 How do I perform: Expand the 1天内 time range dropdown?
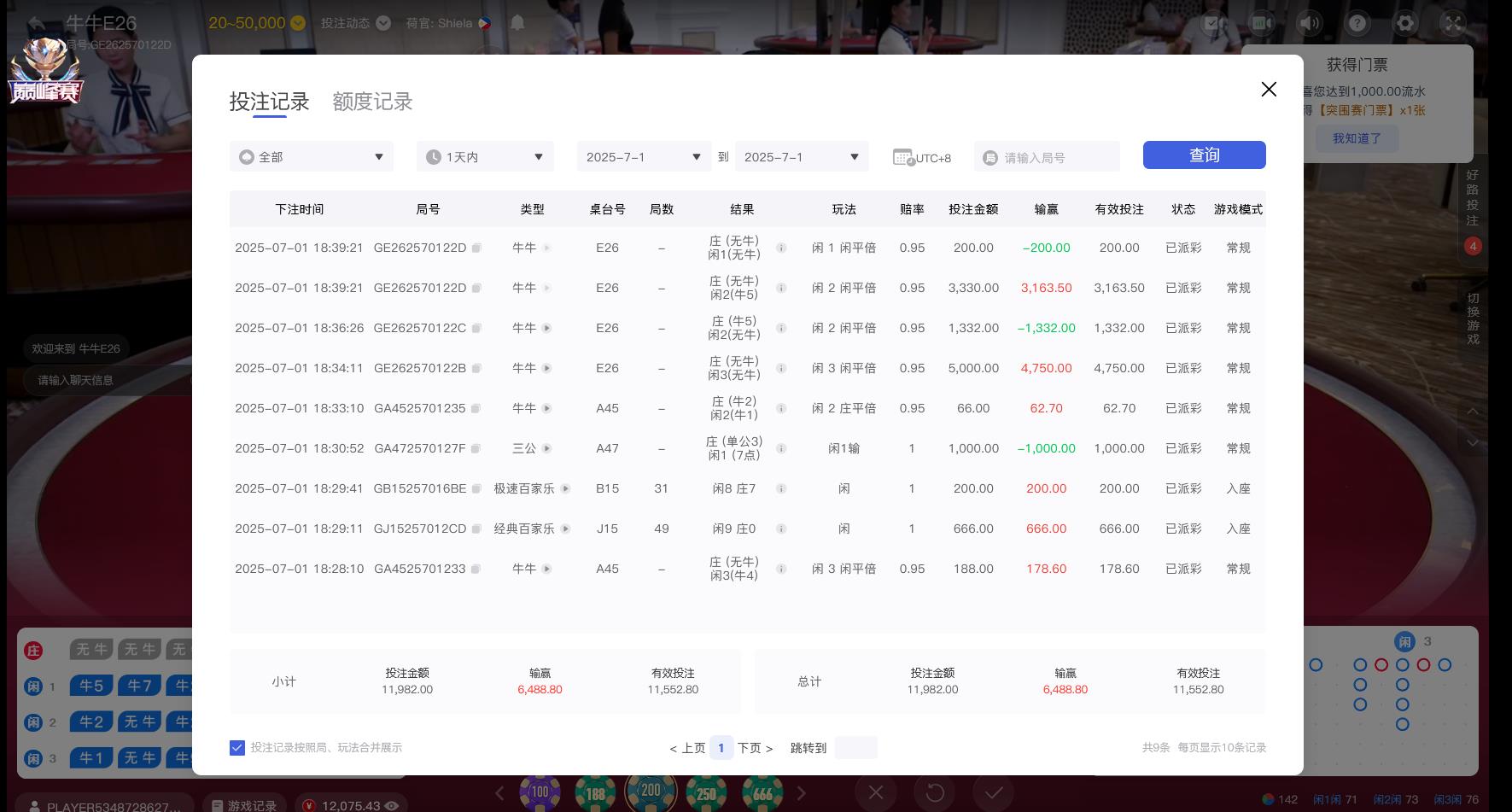pos(484,156)
